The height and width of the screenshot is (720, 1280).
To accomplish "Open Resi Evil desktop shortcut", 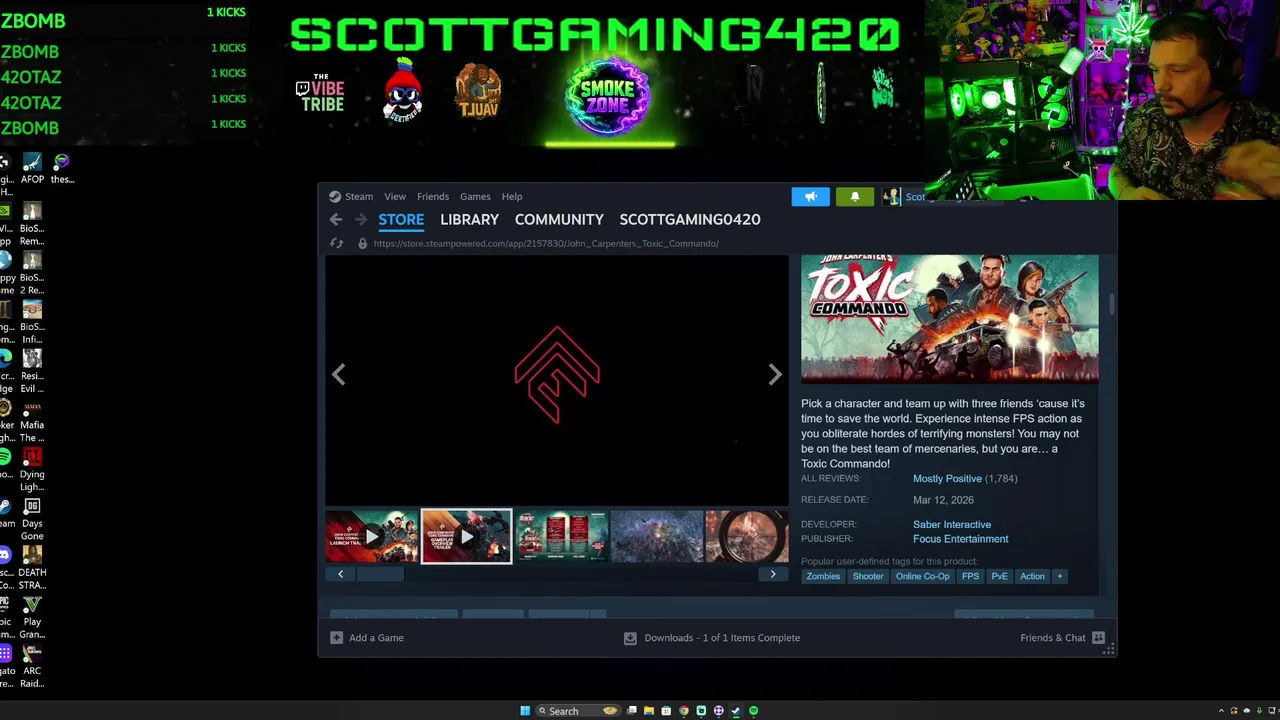I will tap(32, 370).
